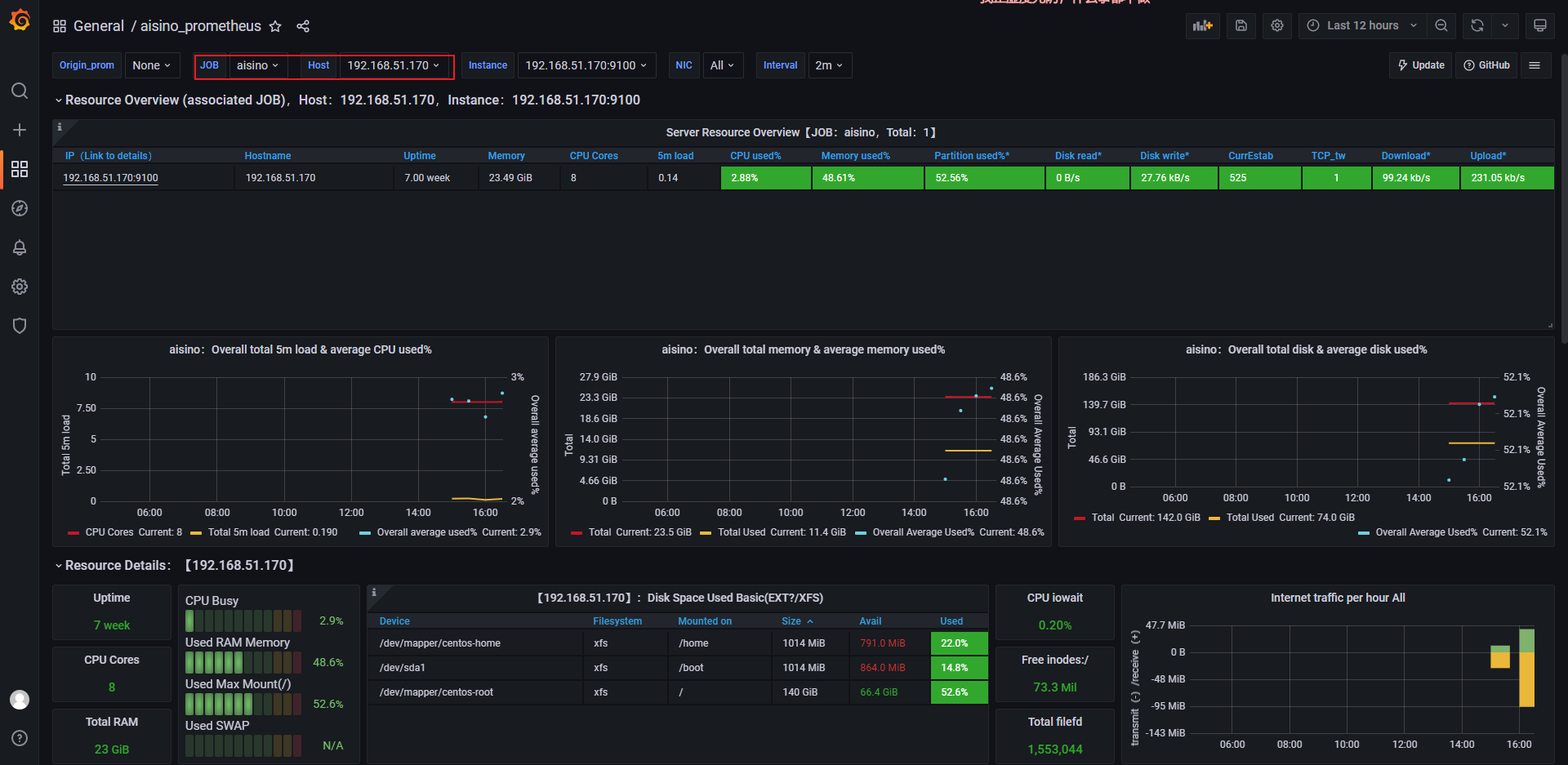Open the 192.168.51.170:9100 details link
The image size is (1568, 765).
[110, 178]
